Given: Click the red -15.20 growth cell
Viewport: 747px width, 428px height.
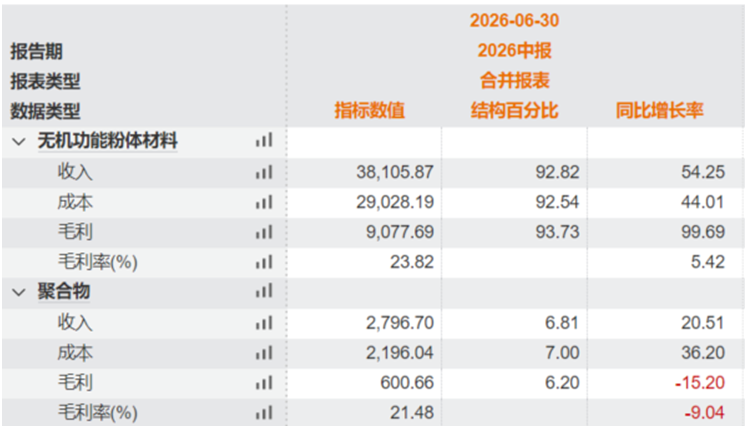Looking at the screenshot, I should tap(666, 383).
